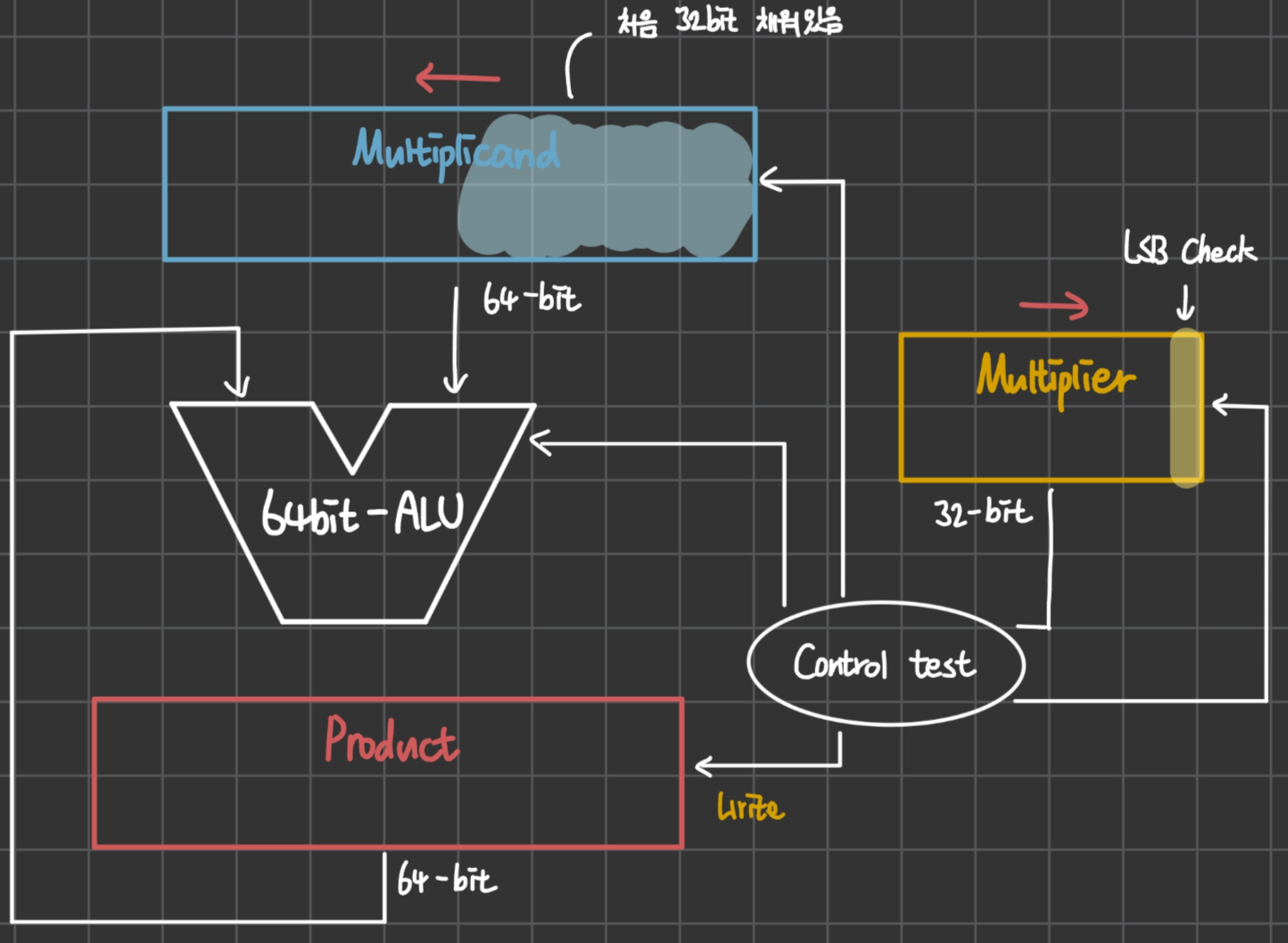Click the 64-bit label below Product
This screenshot has height=943, width=1288.
click(x=447, y=880)
